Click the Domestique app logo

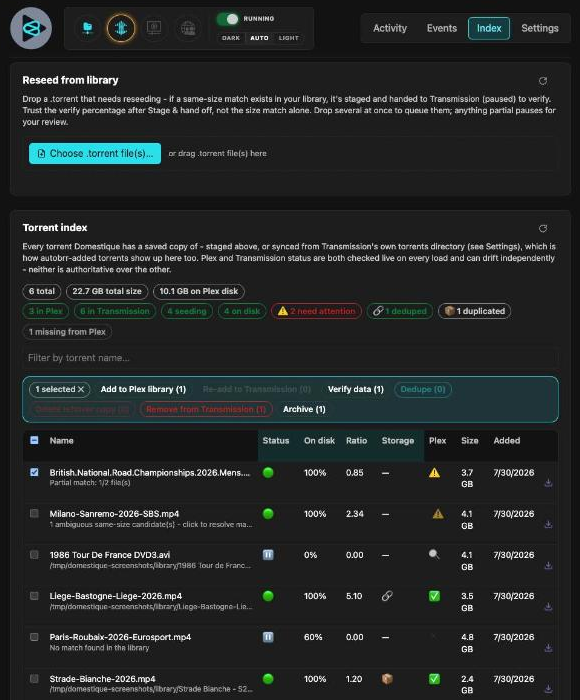tap(31, 28)
